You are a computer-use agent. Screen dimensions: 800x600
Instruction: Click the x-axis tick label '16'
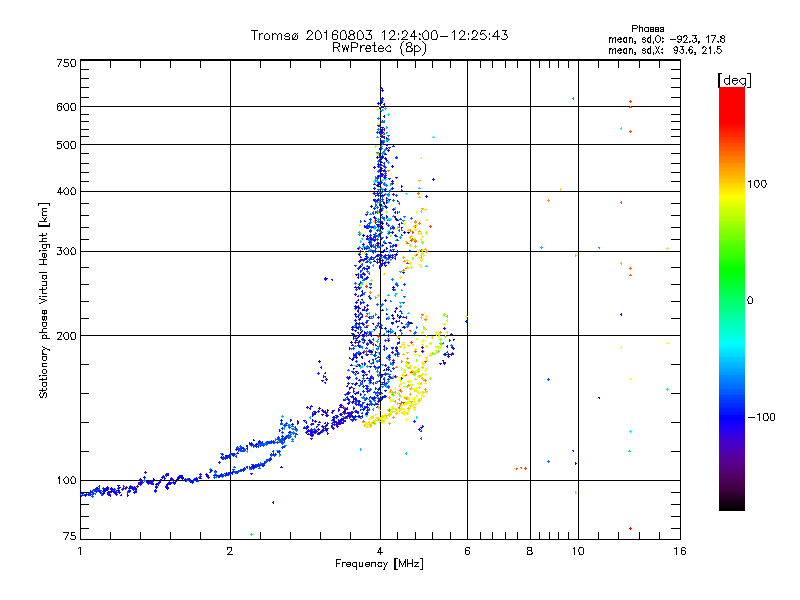(x=680, y=551)
